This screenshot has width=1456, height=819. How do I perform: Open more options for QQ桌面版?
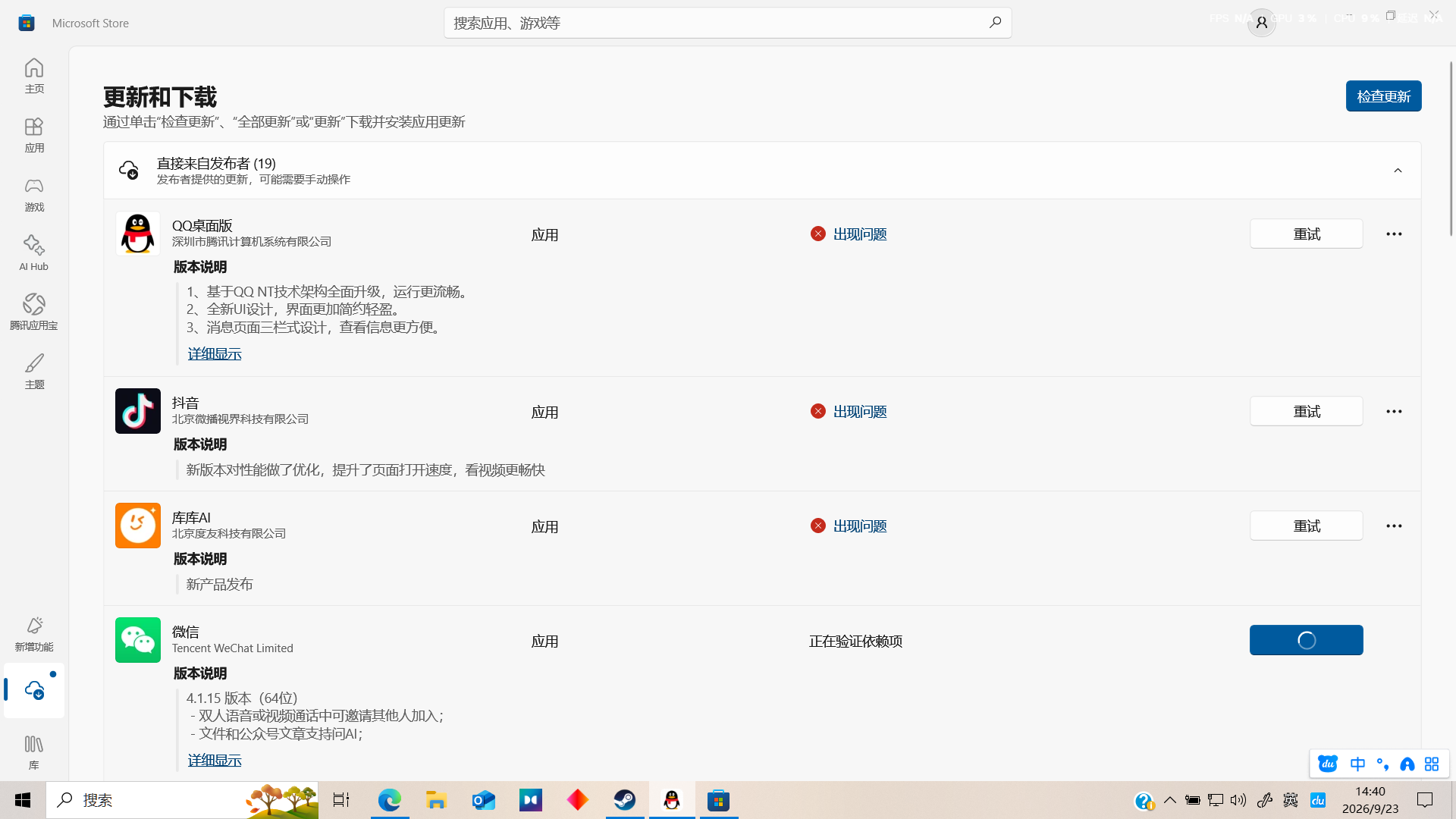point(1394,234)
